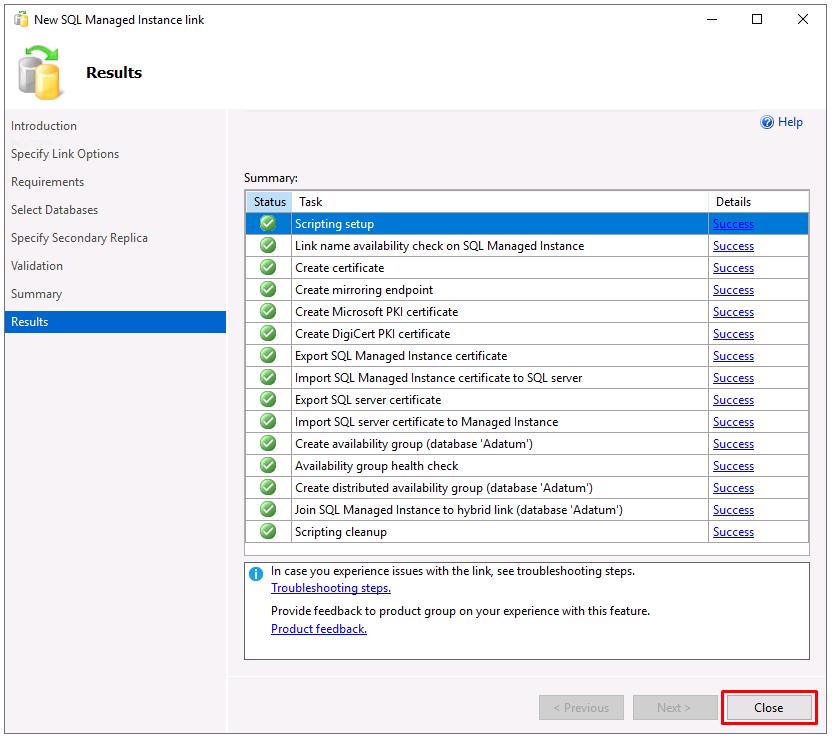Click green check for Availability group health check

pyautogui.click(x=268, y=465)
